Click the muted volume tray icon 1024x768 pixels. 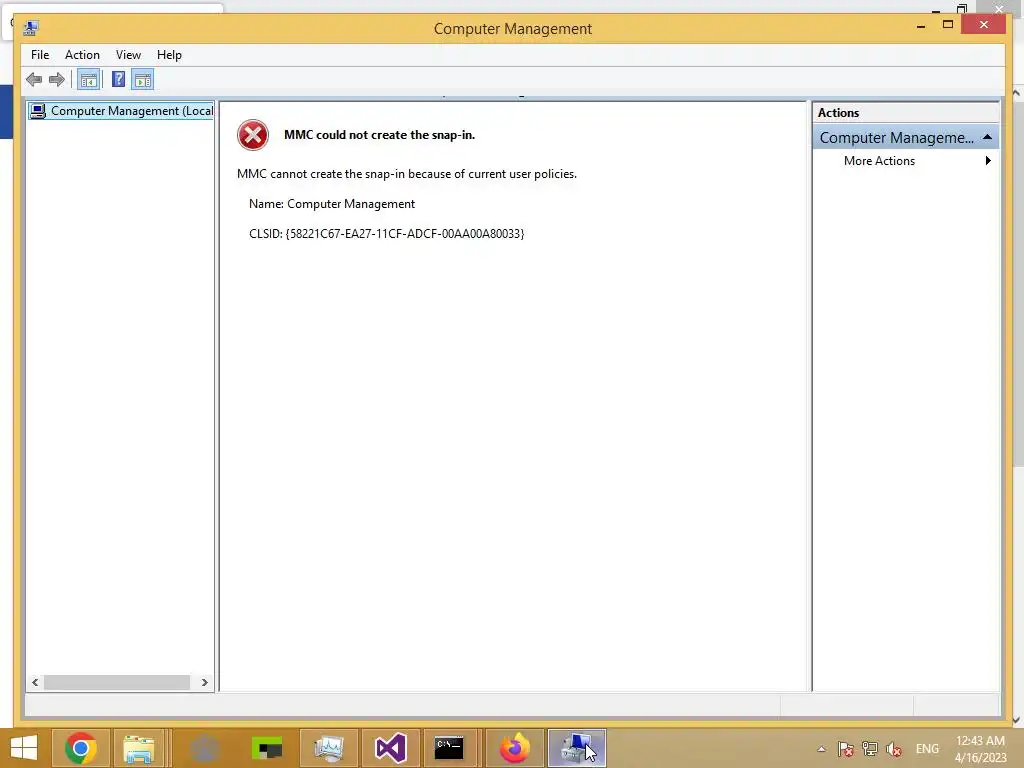coord(893,749)
